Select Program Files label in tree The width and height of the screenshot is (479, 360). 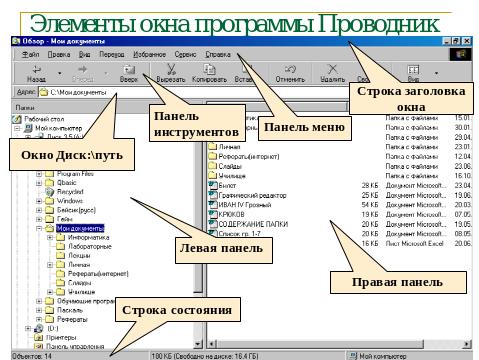coord(75,174)
